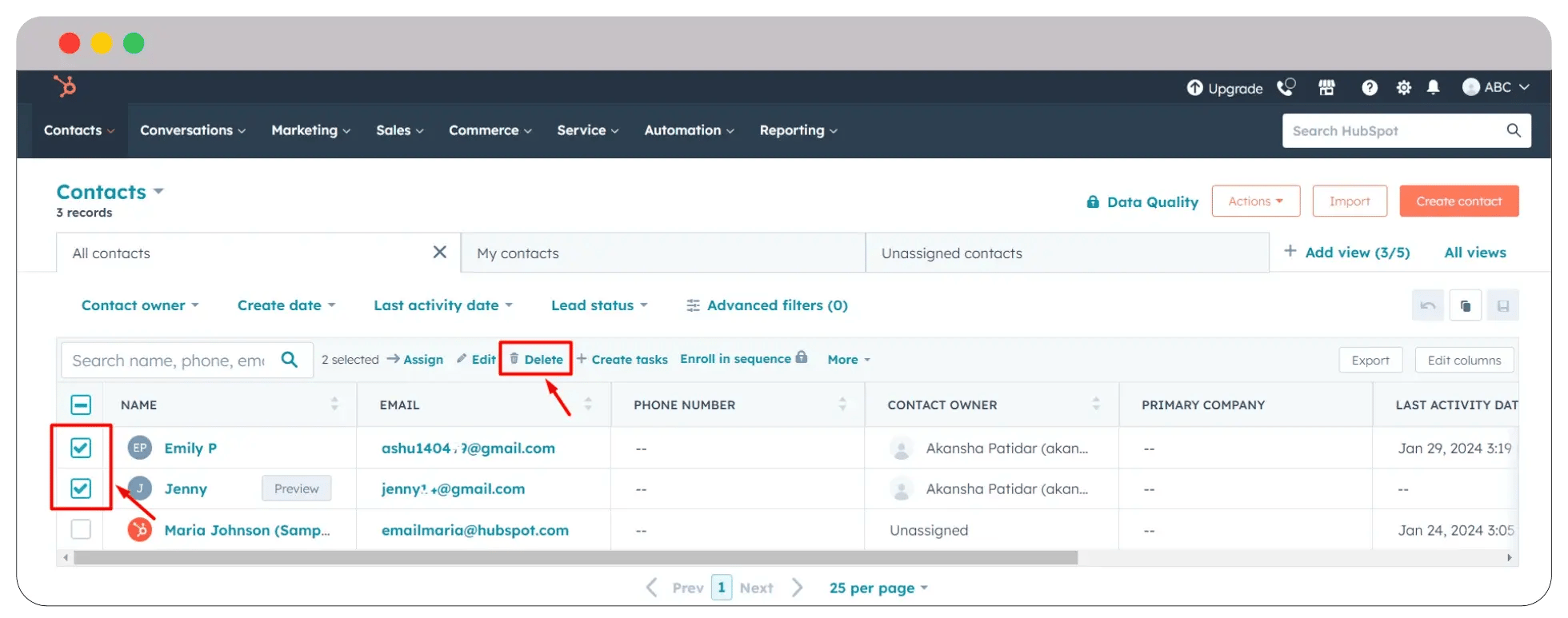Open the More bulk actions dropdown
1568x618 pixels.
pyautogui.click(x=849, y=360)
